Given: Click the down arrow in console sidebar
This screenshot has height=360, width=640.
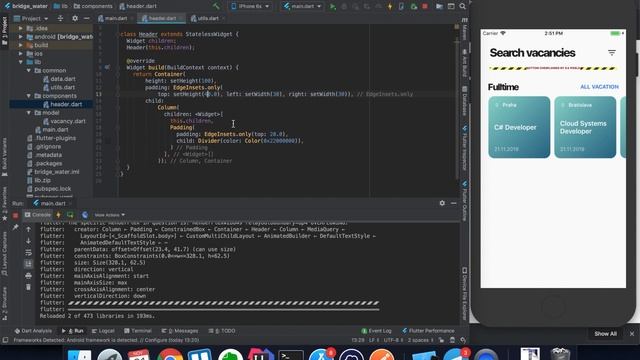Looking at the screenshot, I should pos(28,241).
